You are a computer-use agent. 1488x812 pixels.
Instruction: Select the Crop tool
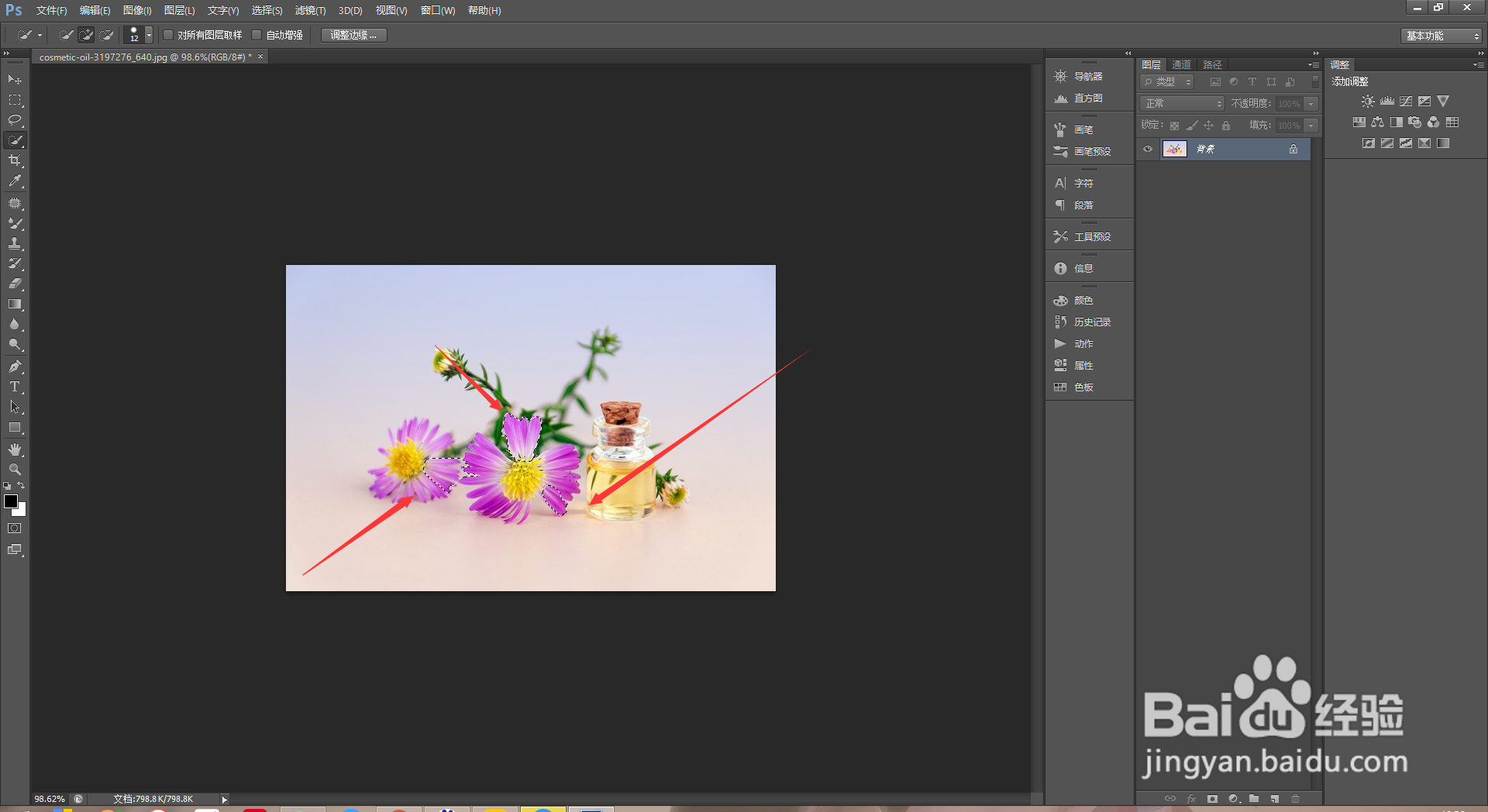coord(15,160)
